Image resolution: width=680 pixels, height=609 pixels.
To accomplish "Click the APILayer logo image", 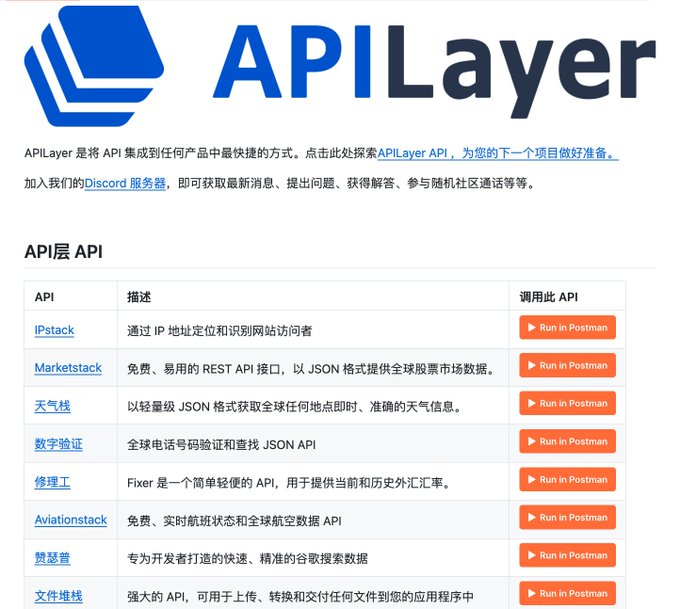I will [340, 66].
